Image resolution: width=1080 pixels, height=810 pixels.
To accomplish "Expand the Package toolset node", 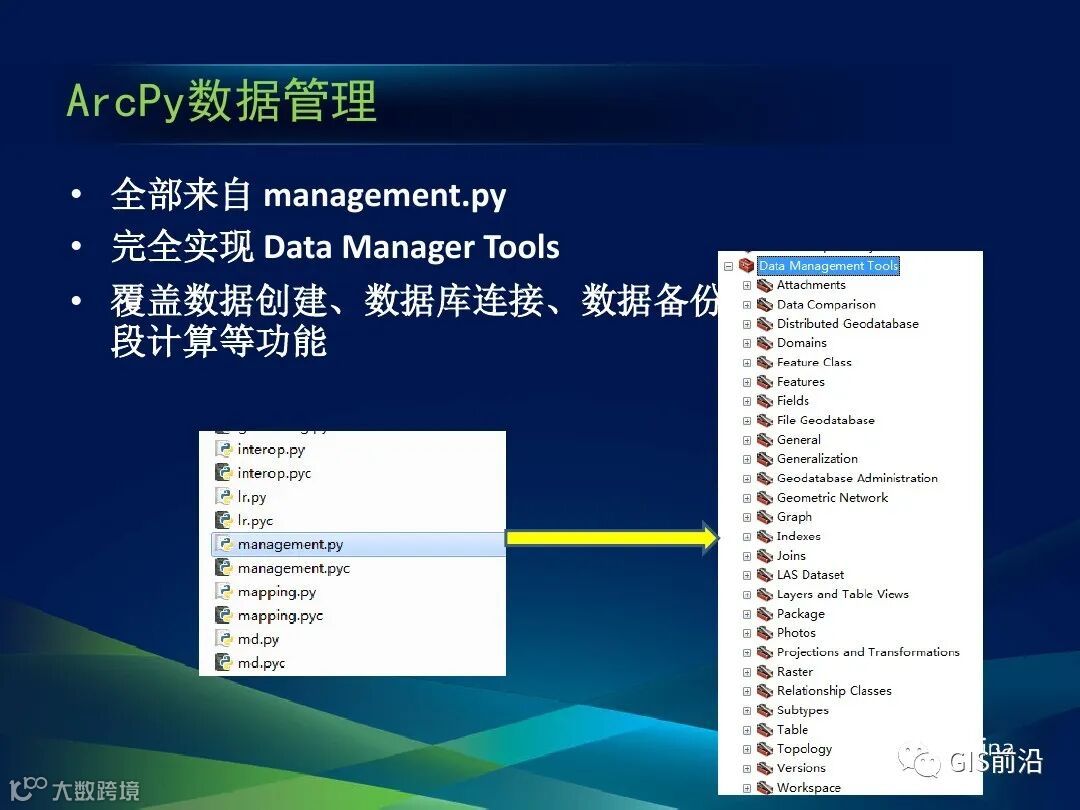I will point(747,614).
